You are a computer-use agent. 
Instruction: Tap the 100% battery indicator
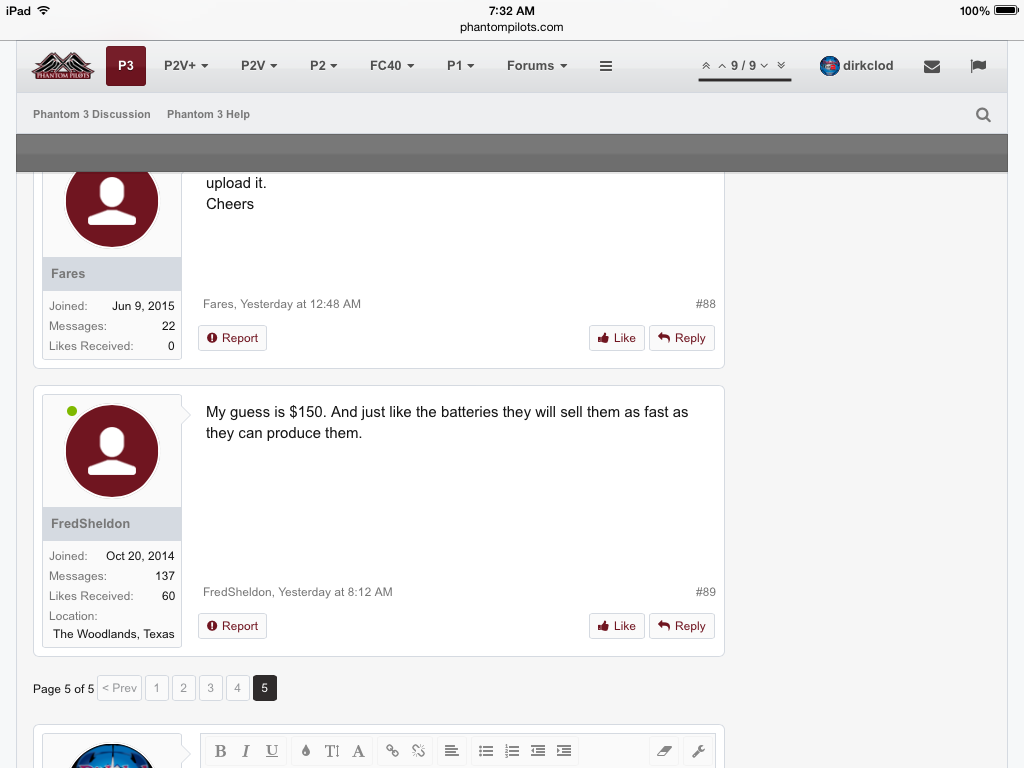tap(988, 11)
